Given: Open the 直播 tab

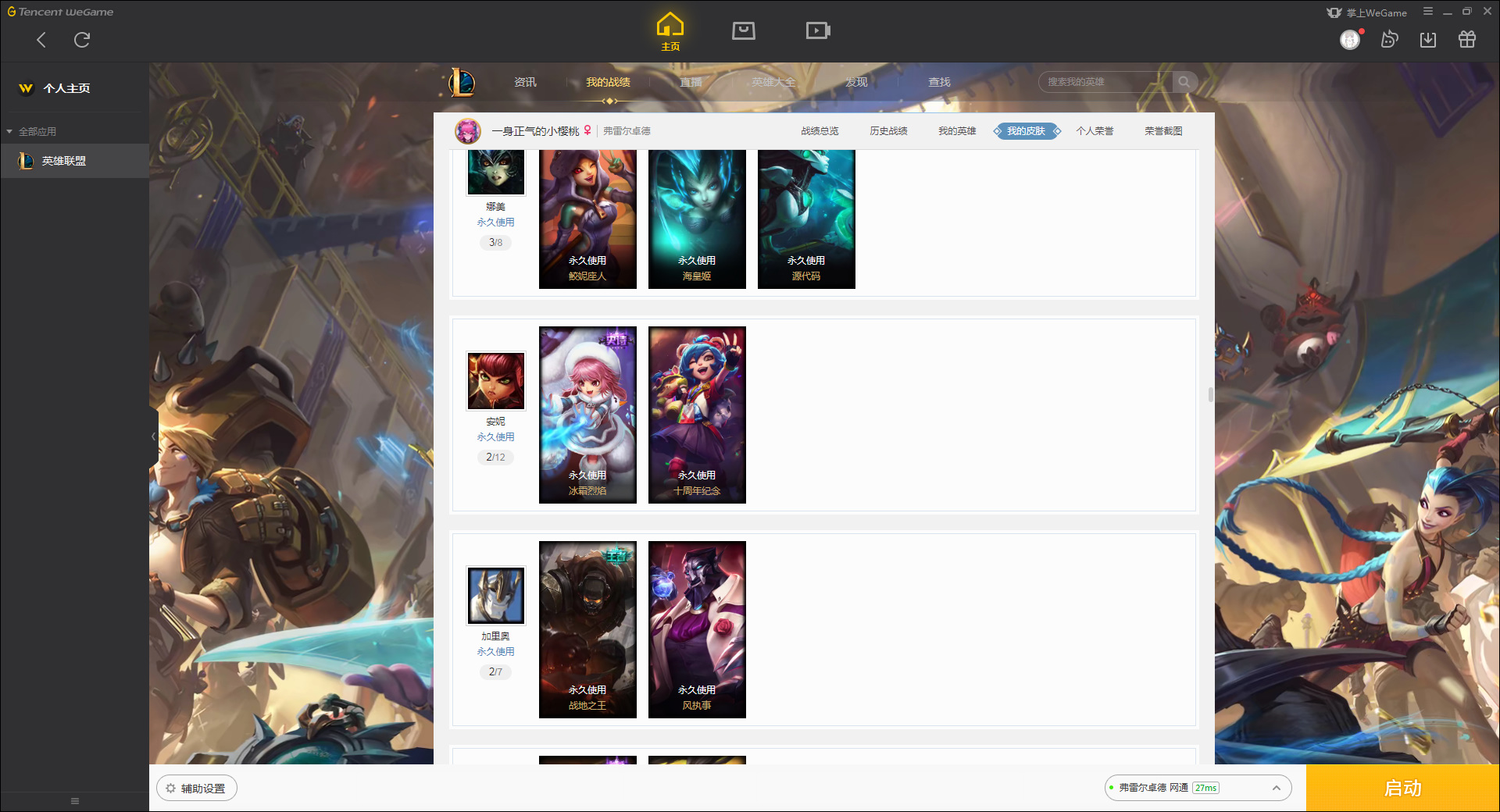Looking at the screenshot, I should (691, 82).
